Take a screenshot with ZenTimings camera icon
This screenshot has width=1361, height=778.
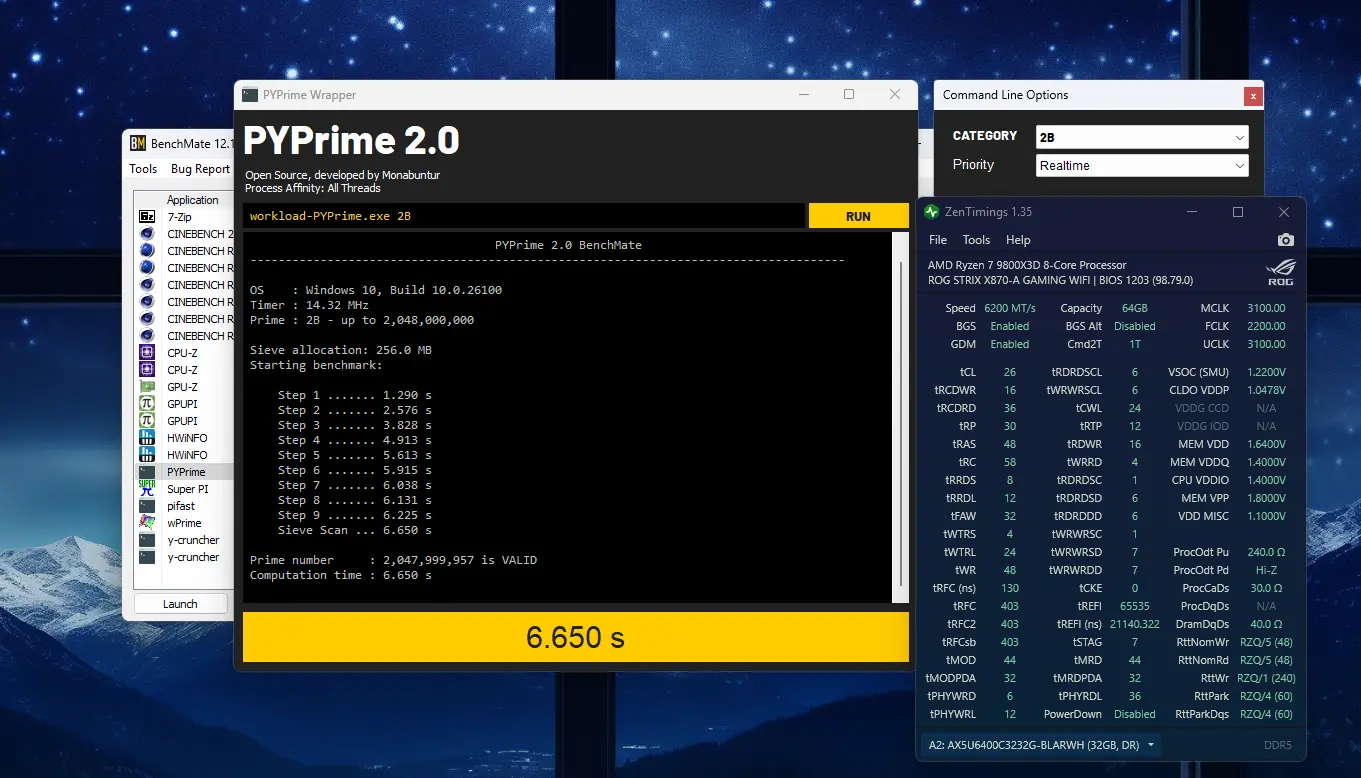[x=1286, y=240]
